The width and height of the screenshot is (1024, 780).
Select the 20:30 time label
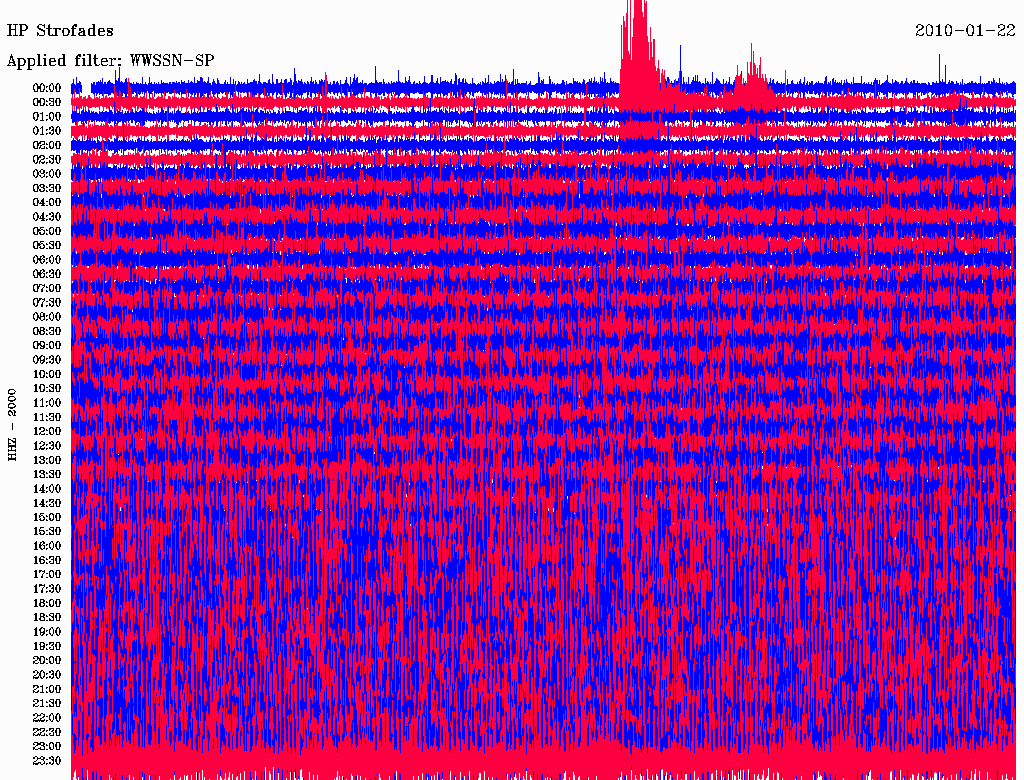coord(47,675)
